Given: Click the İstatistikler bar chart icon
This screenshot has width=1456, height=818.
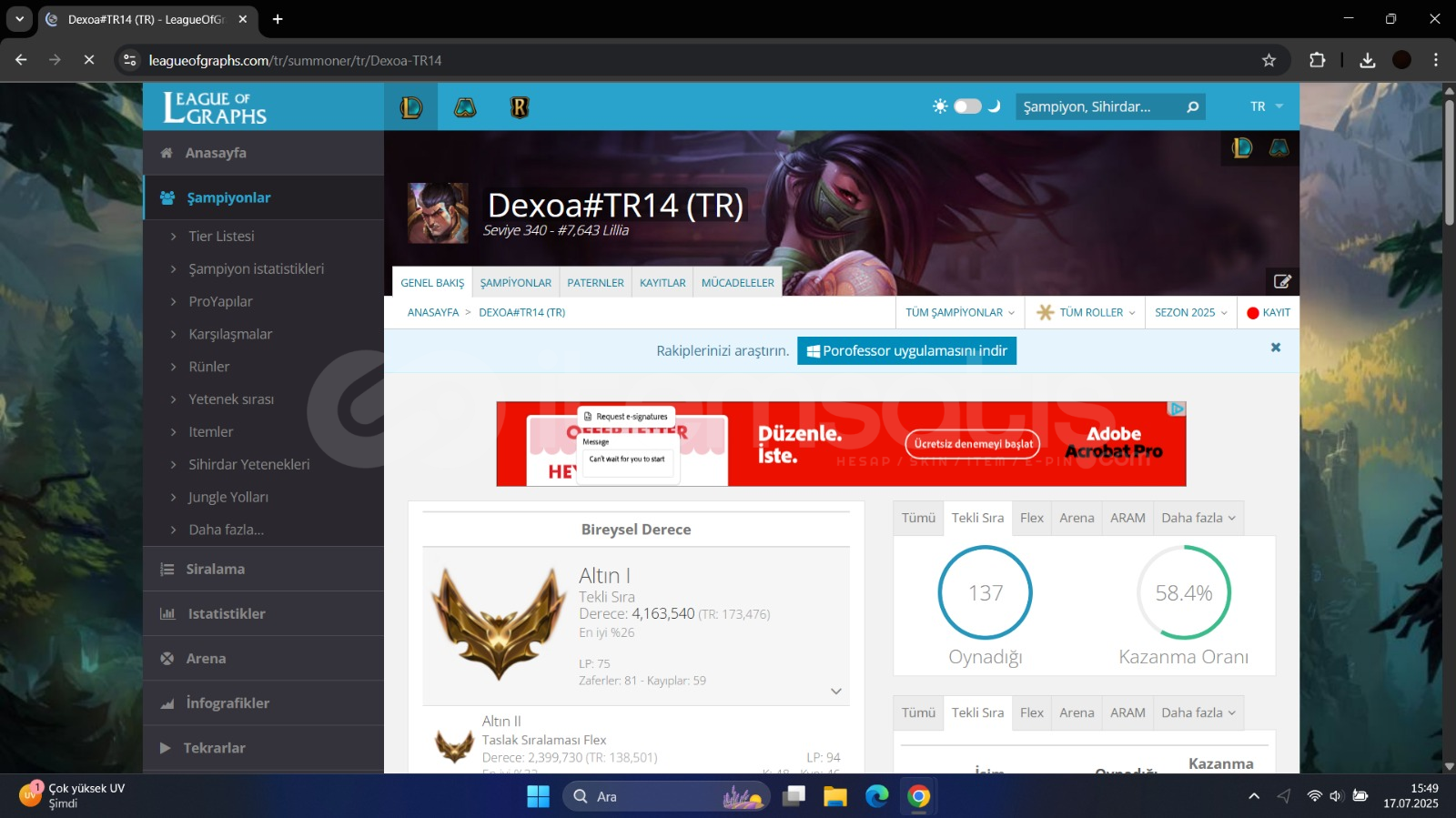Looking at the screenshot, I should pos(167,614).
